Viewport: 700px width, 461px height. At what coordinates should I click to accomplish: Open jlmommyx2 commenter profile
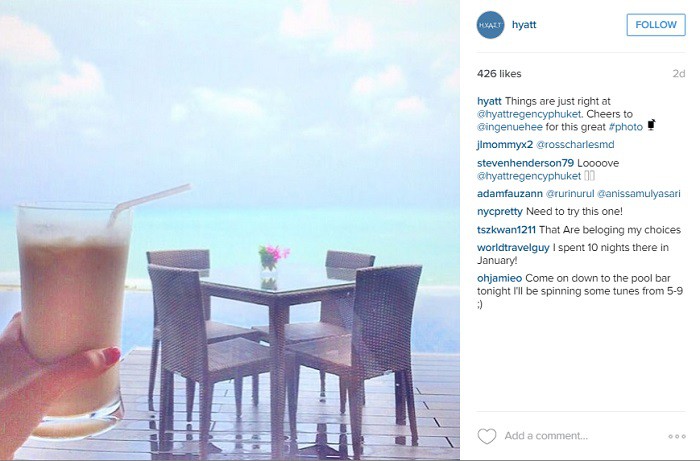coord(505,145)
